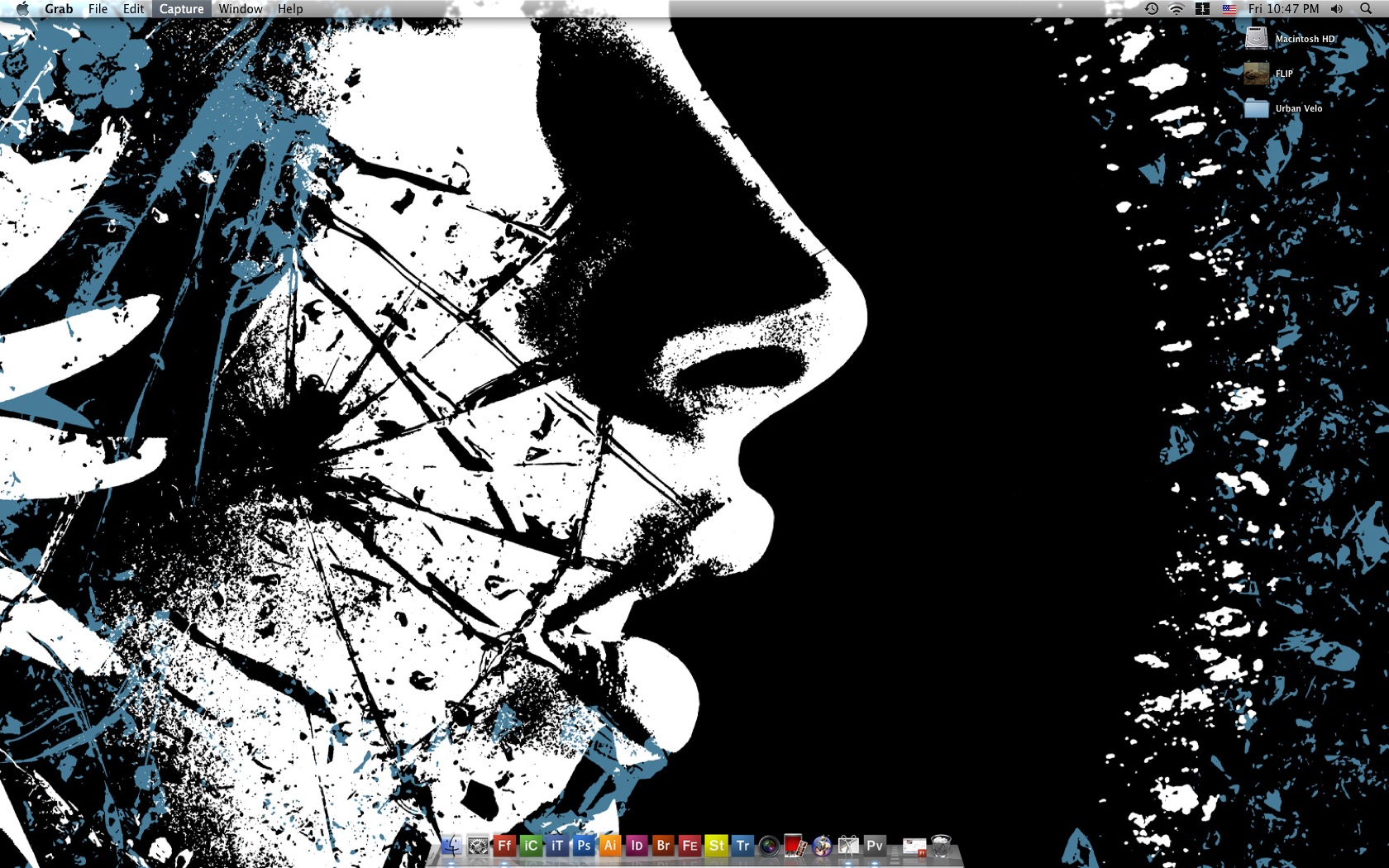Screen dimensions: 1389x868
Task: Click the red Ff icon in the Dock
Action: 504,845
